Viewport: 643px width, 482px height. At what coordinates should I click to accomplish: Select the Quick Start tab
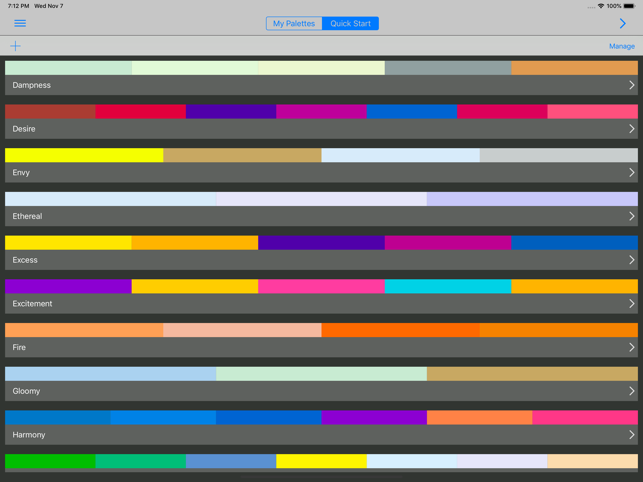tap(350, 23)
